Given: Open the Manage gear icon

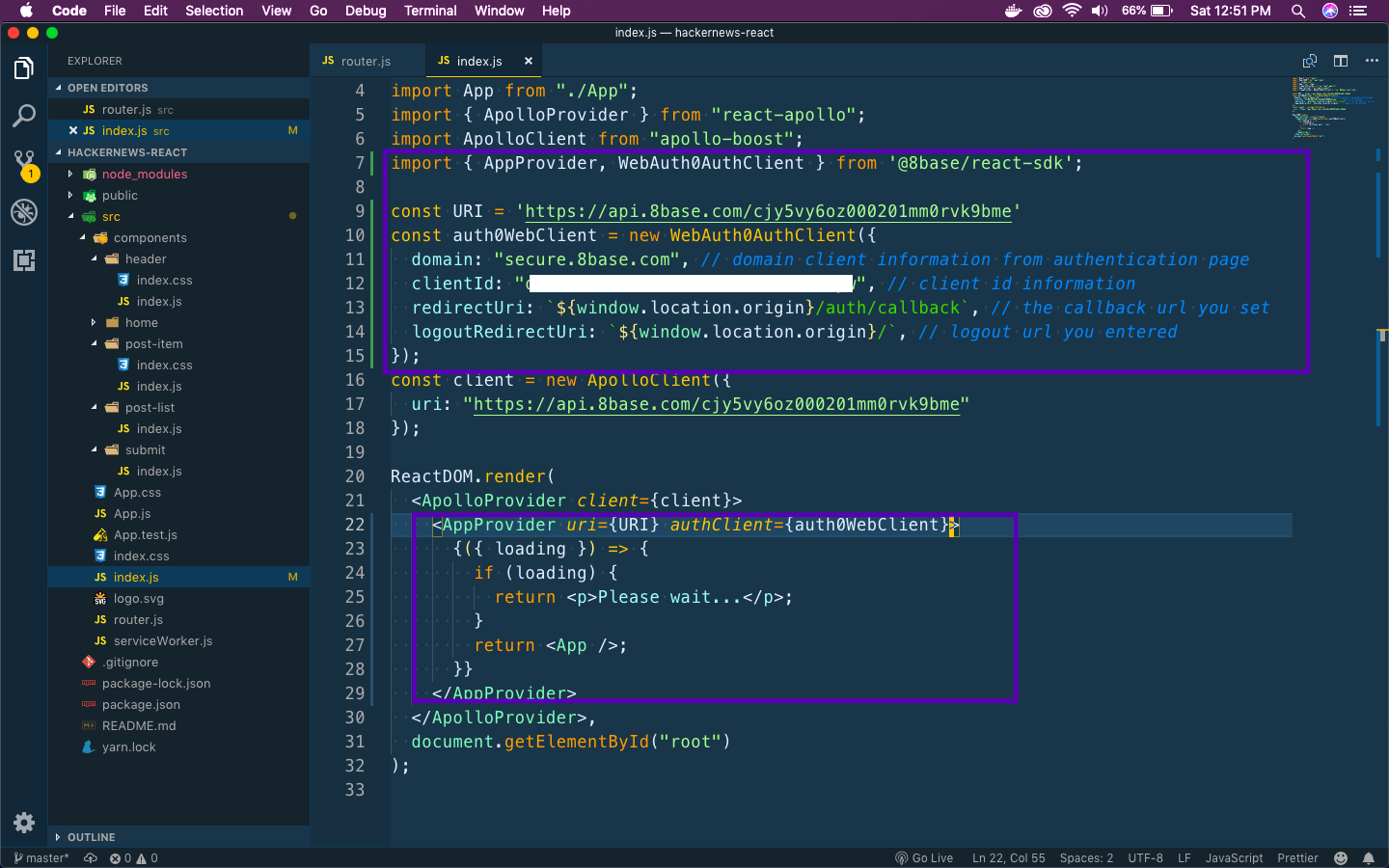Looking at the screenshot, I should (24, 823).
